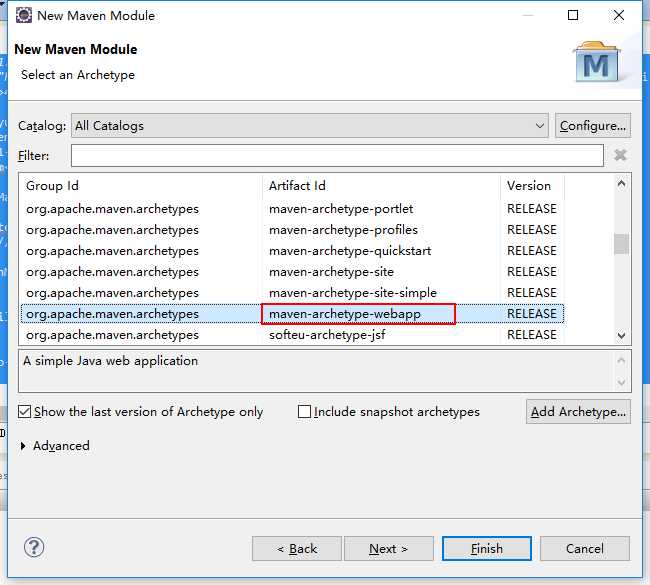This screenshot has width=650, height=585.
Task: Go Back to previous wizard page
Action: [297, 549]
